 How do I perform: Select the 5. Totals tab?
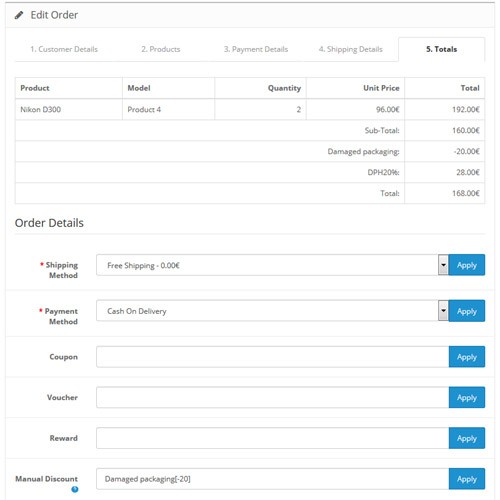[441, 49]
